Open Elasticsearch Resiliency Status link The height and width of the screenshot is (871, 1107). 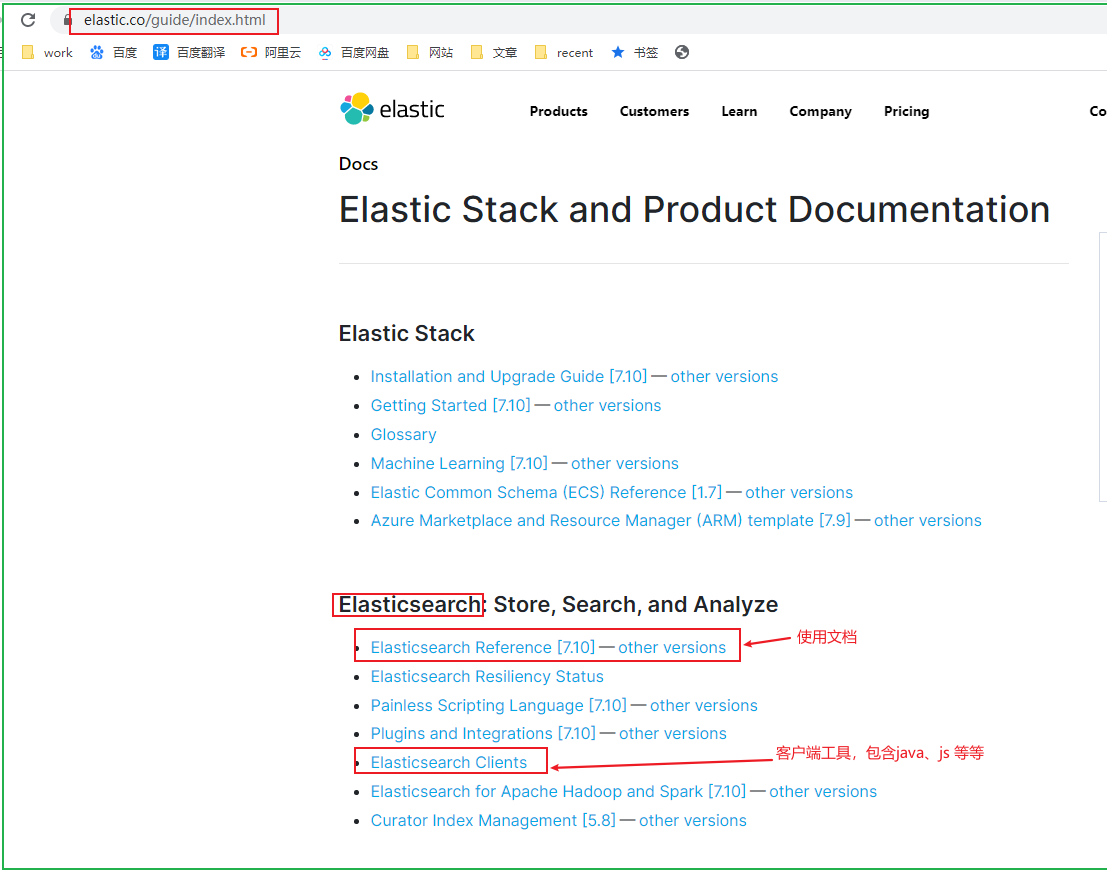tap(487, 676)
